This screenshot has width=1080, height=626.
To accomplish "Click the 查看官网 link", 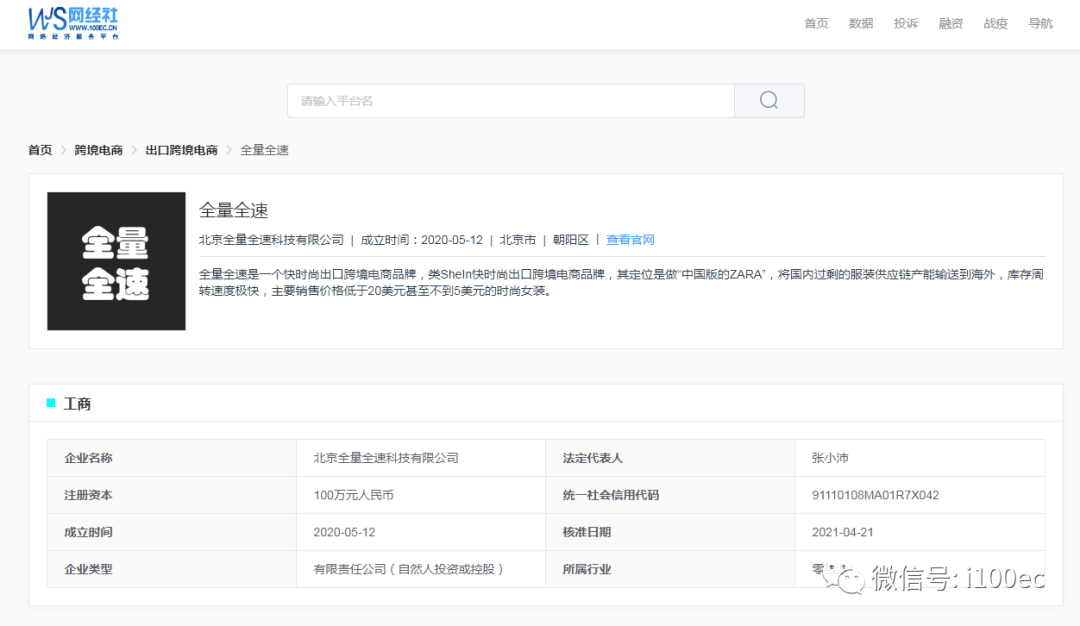I will (630, 239).
